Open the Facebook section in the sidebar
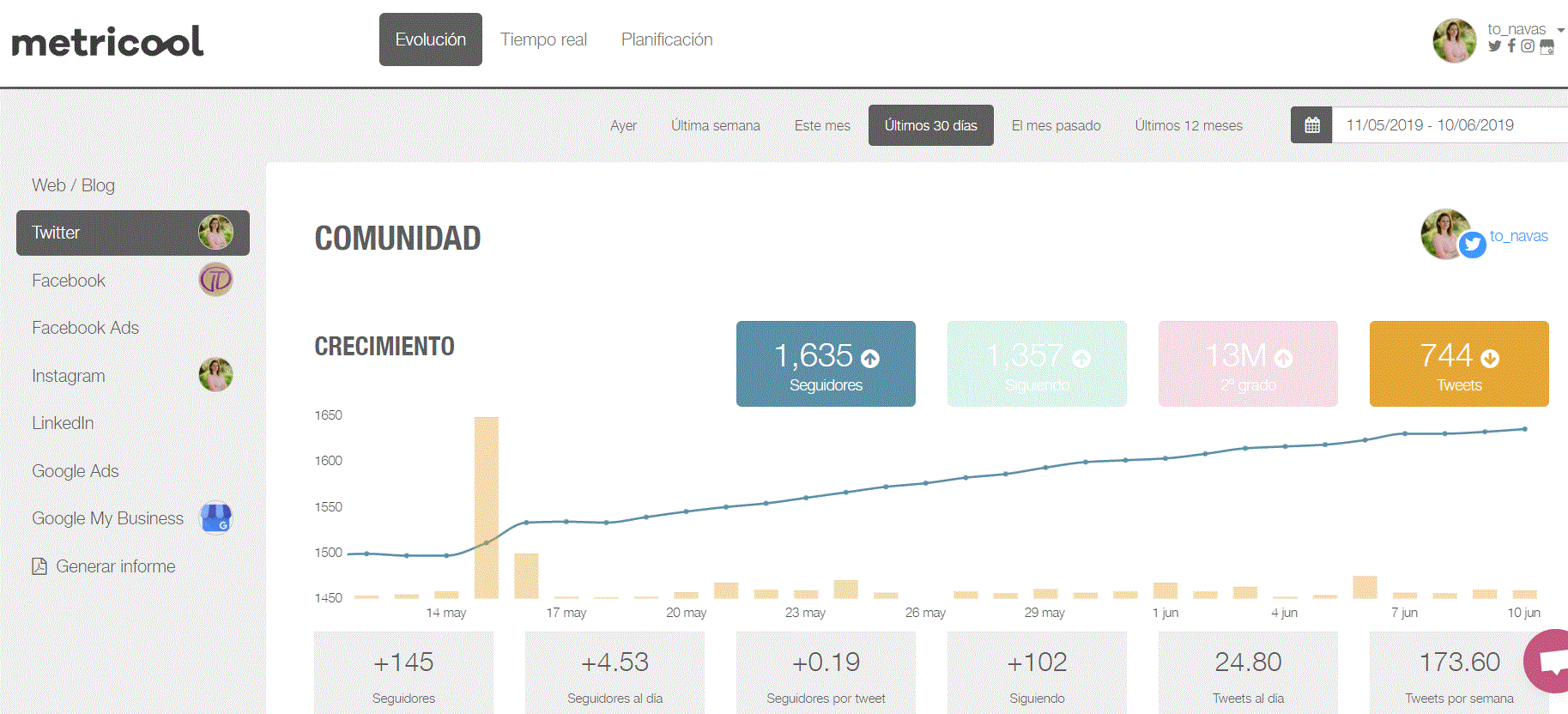 coord(69,281)
